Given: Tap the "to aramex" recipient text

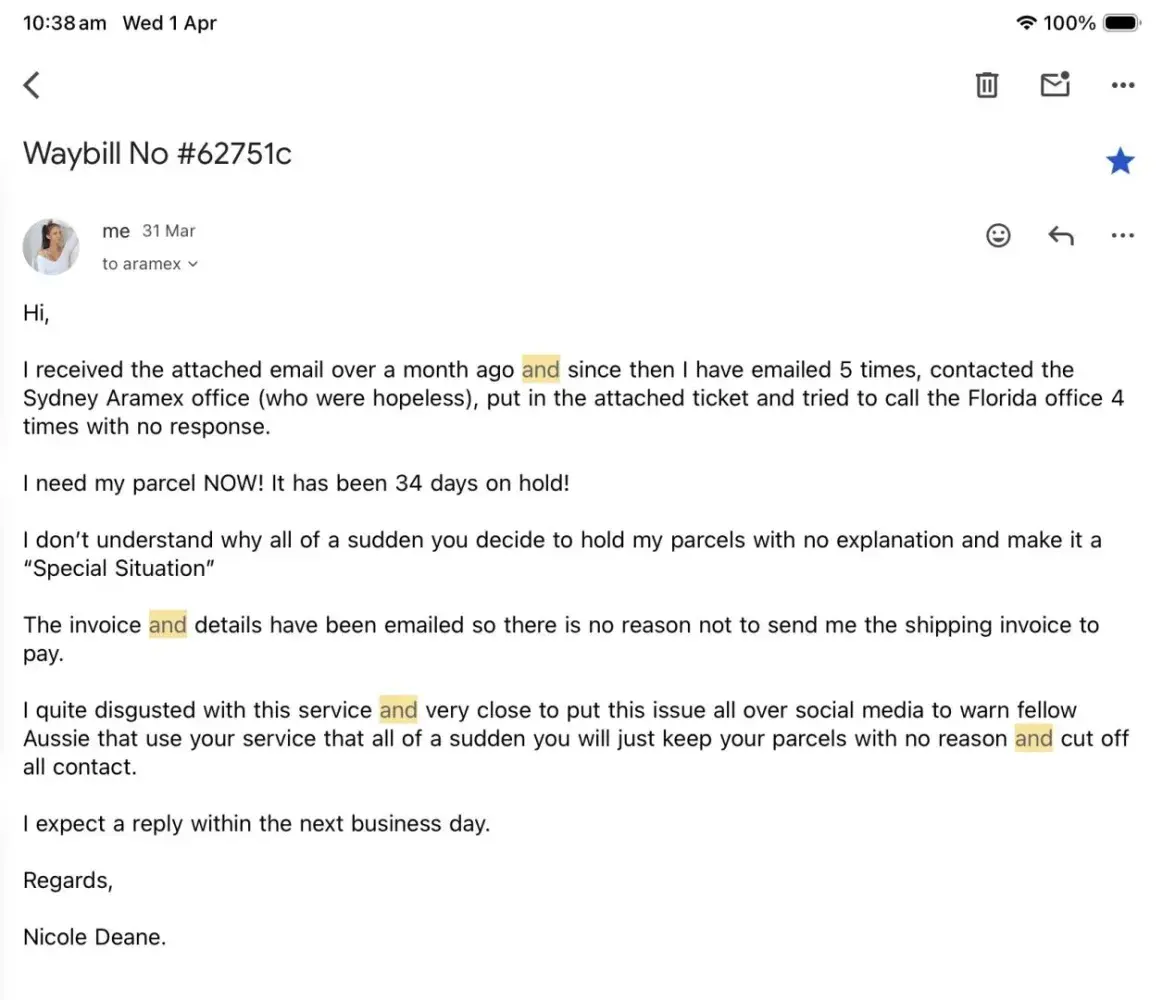Looking at the screenshot, I should [x=141, y=264].
